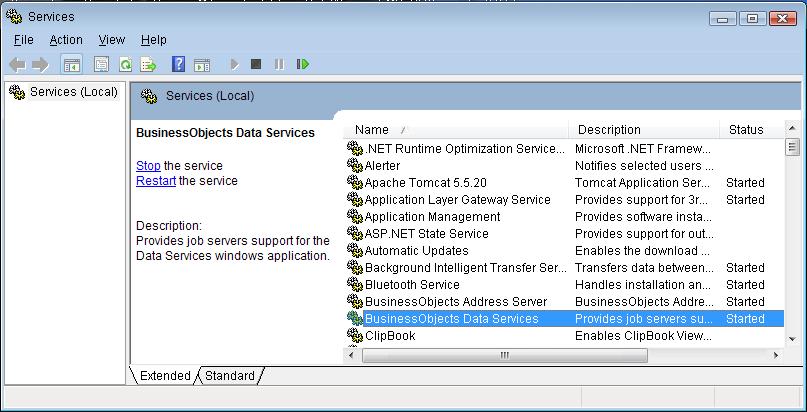Screen dimensions: 807x412
Task: Click the blue Help question mark icon
Action: 178,64
